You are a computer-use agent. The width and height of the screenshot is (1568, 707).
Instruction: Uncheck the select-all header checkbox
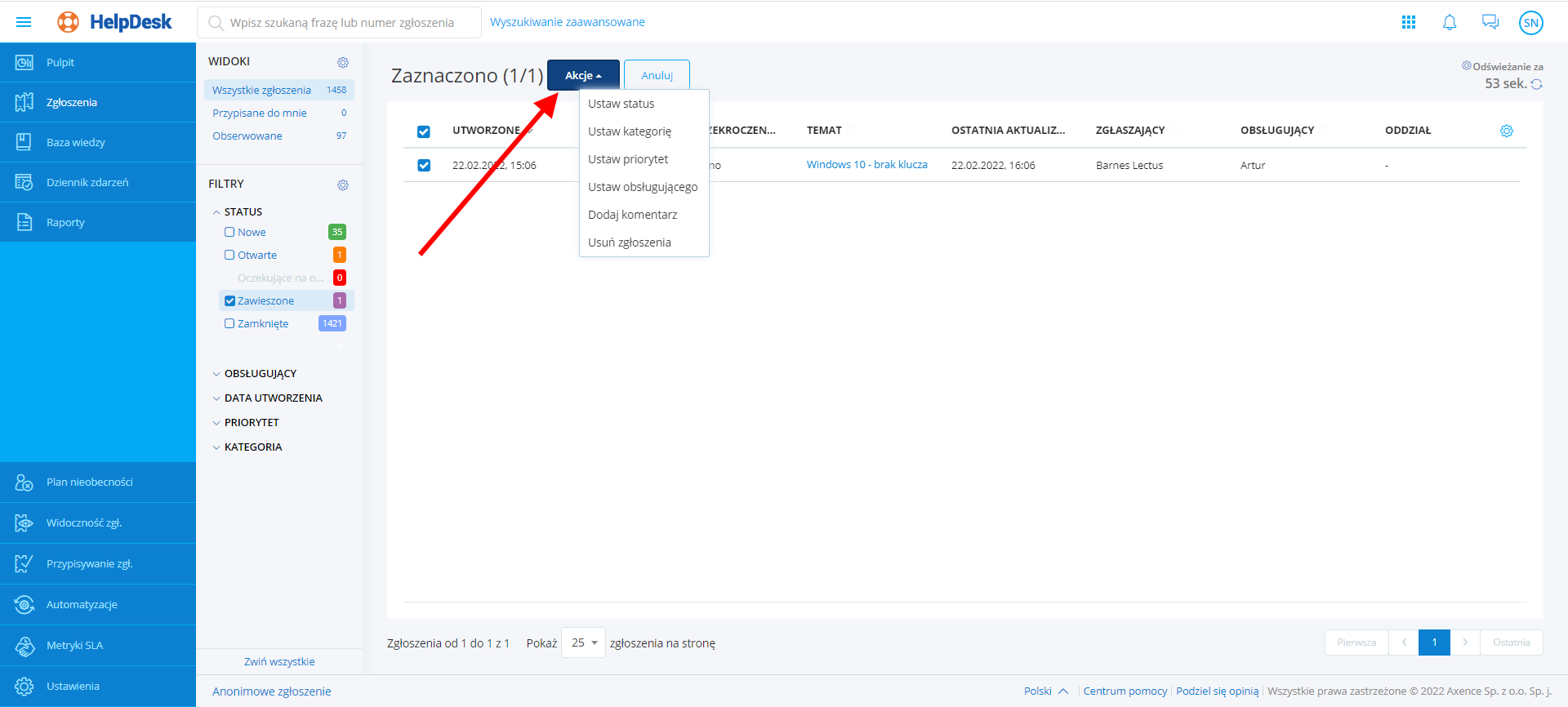tap(424, 131)
